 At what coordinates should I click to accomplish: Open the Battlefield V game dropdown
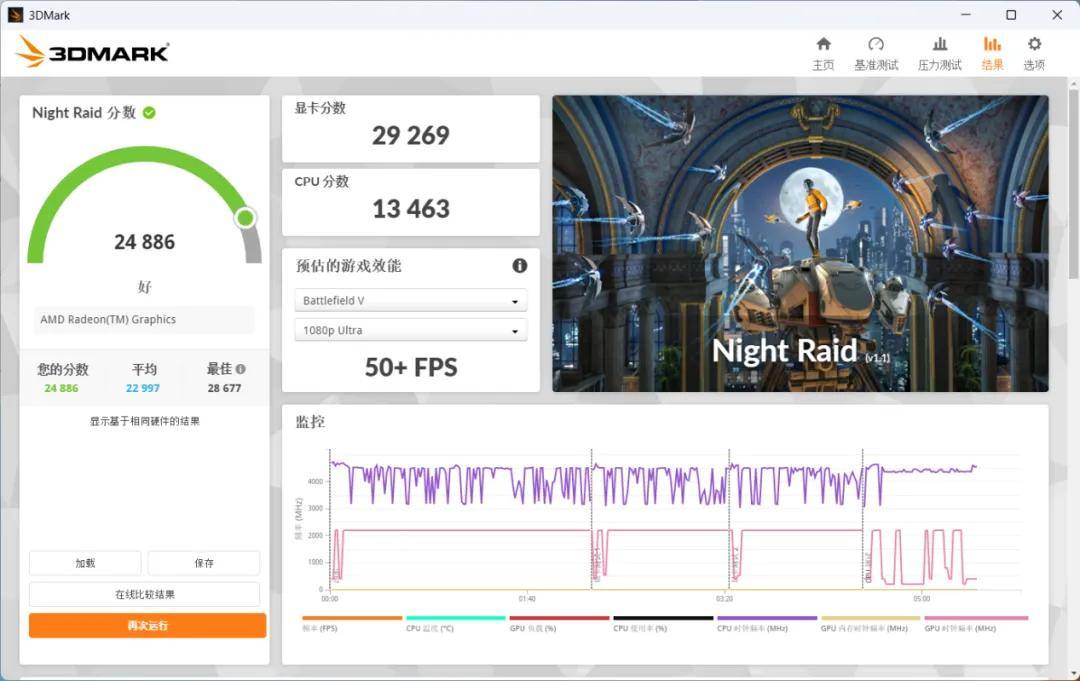pos(411,301)
